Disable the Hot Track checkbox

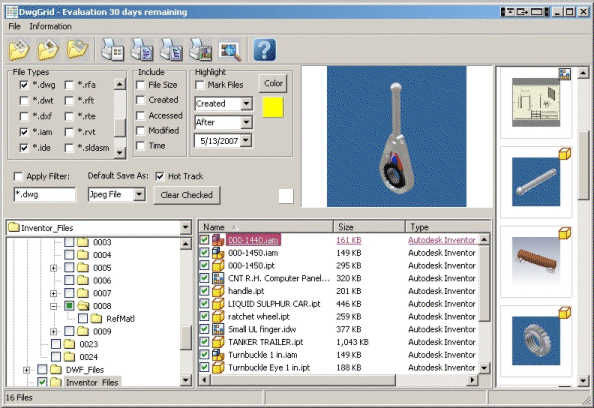(x=160, y=177)
